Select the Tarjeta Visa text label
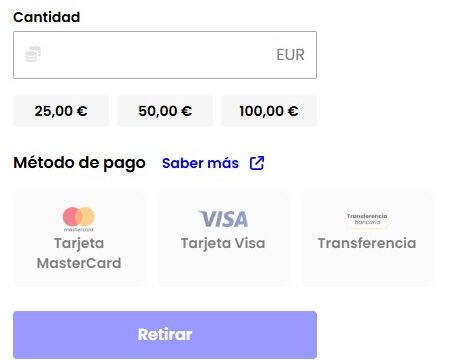Screen dimensions: 474x360 (x=223, y=243)
